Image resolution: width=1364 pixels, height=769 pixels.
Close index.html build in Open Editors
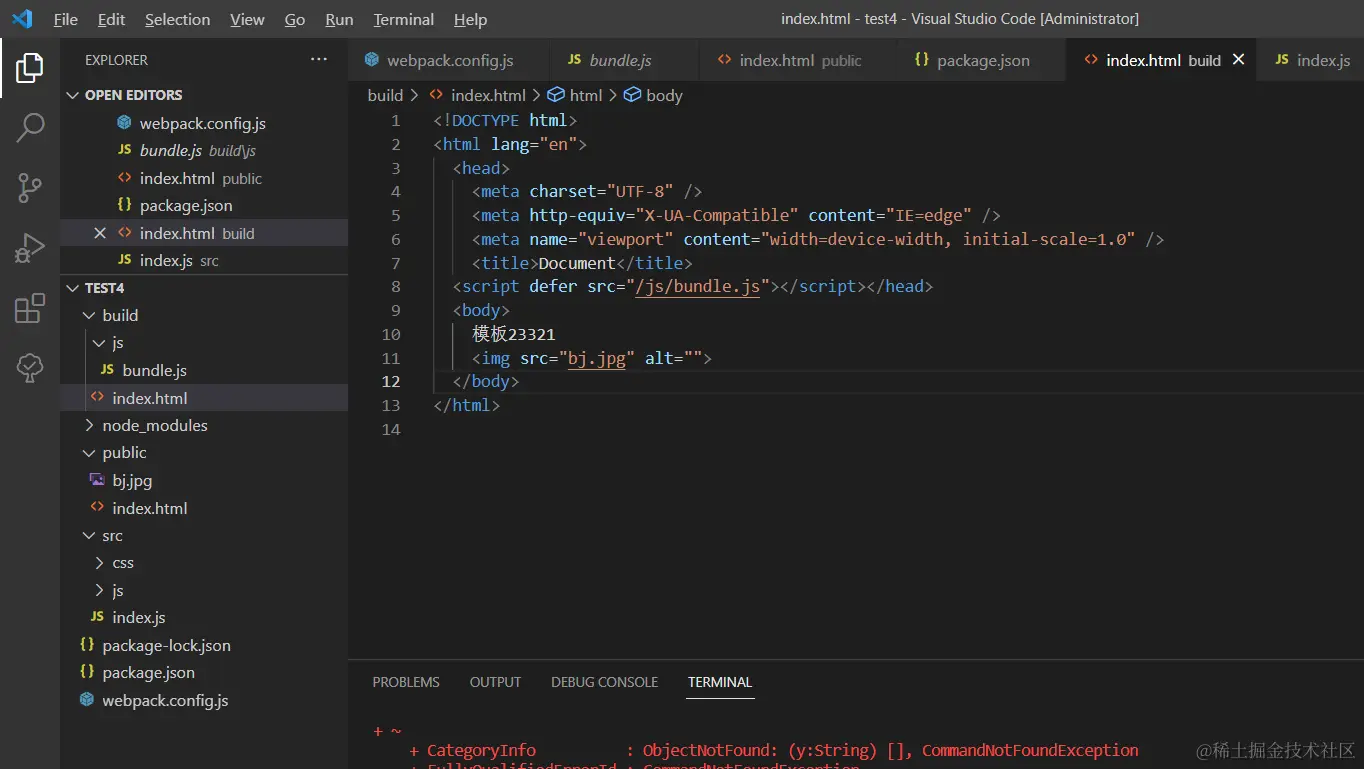pos(99,233)
